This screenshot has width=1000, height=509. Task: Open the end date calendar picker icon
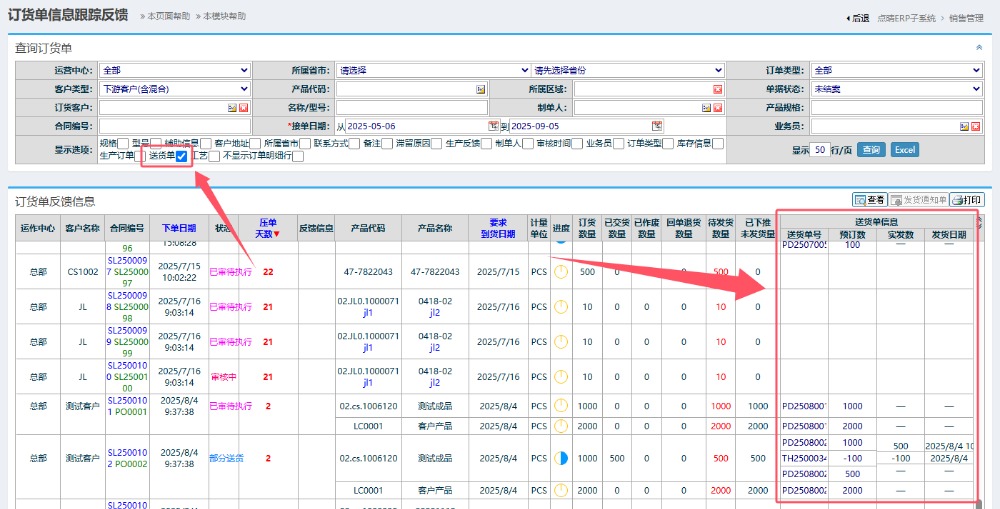pos(656,126)
